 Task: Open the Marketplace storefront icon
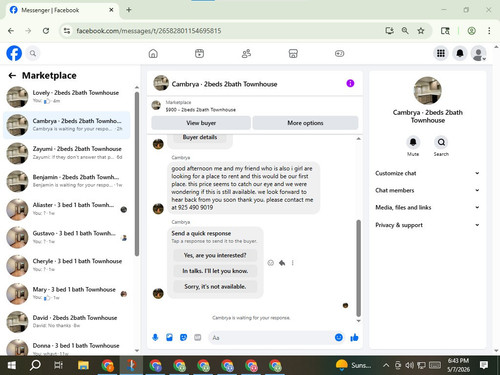pyautogui.click(x=293, y=53)
